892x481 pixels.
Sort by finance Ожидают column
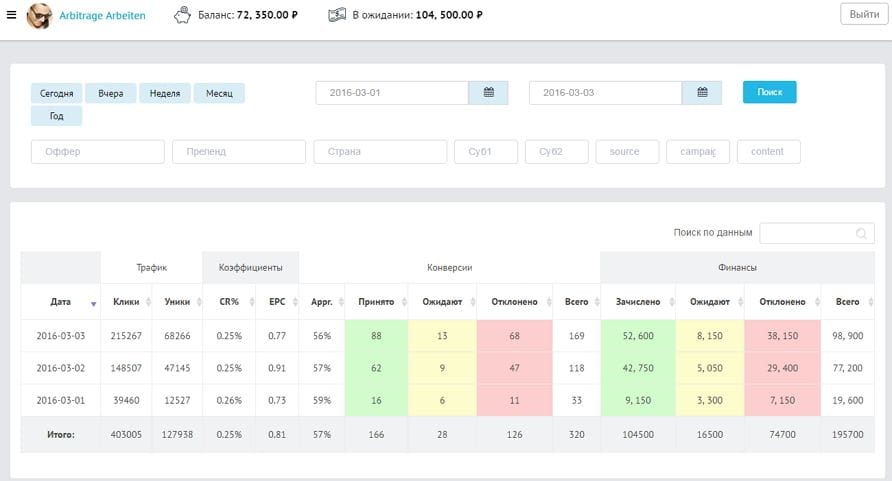click(x=710, y=302)
